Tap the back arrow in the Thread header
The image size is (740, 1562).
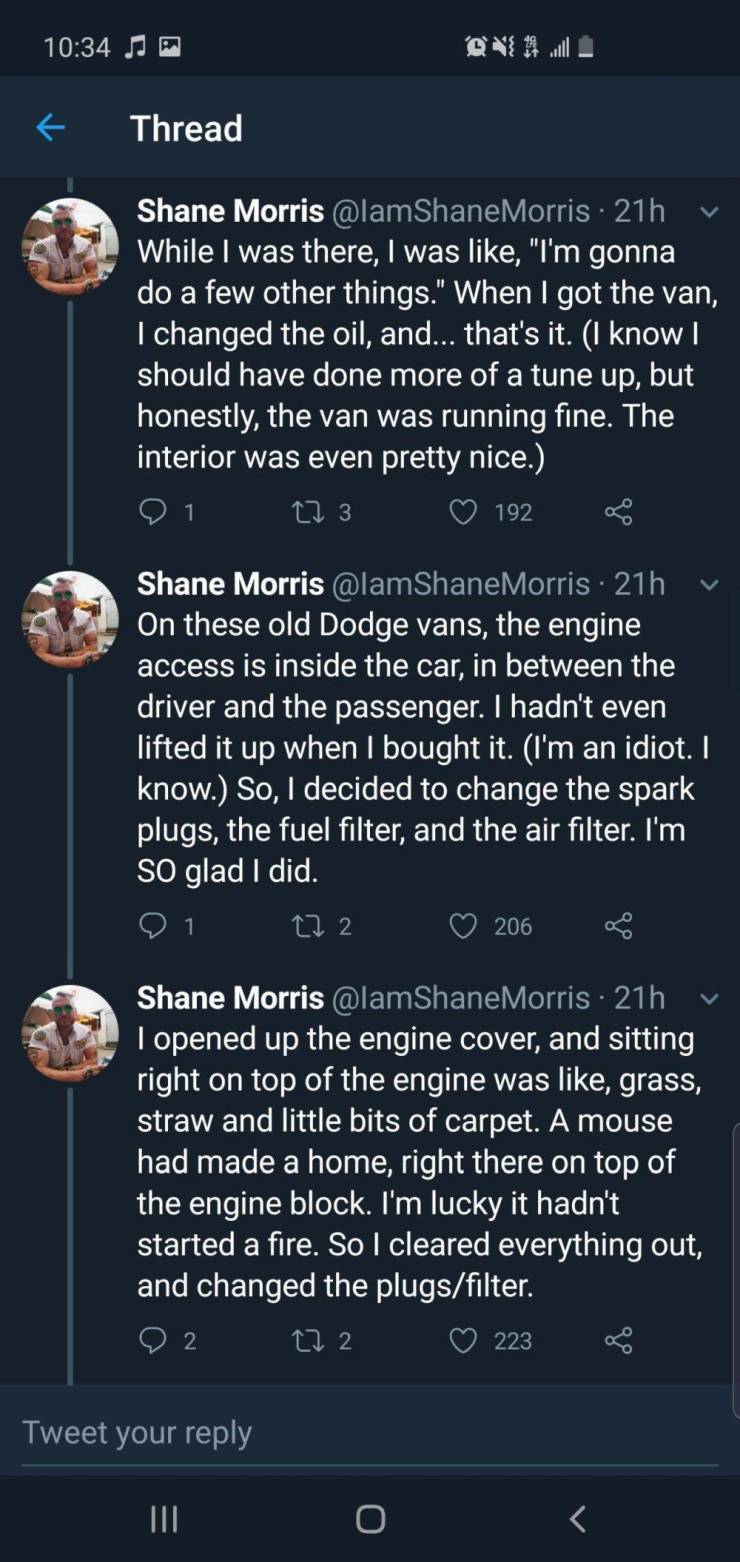[x=50, y=128]
